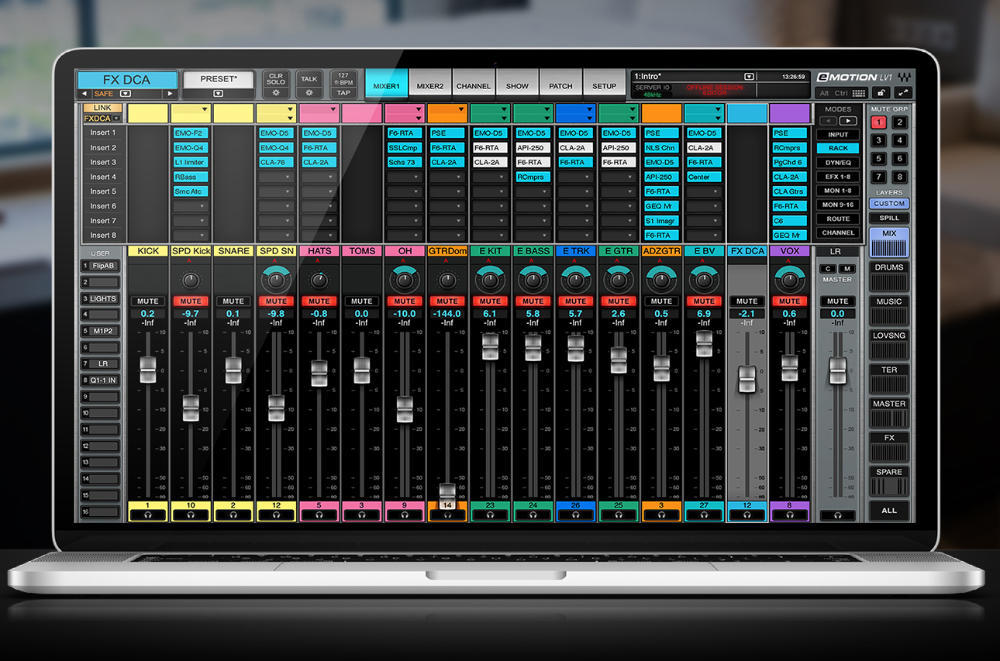
Task: Mute the SNARE channel
Action: [233, 301]
